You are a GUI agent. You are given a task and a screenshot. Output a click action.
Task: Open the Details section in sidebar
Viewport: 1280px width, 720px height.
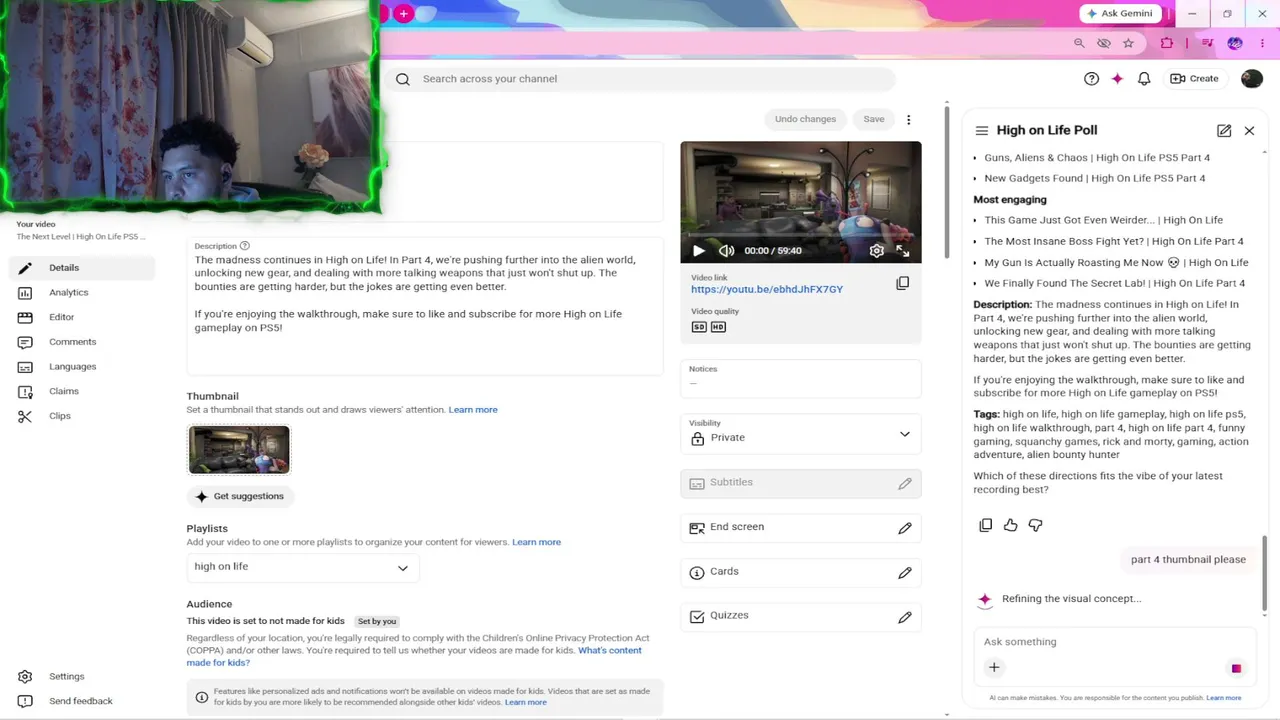click(x=82, y=268)
